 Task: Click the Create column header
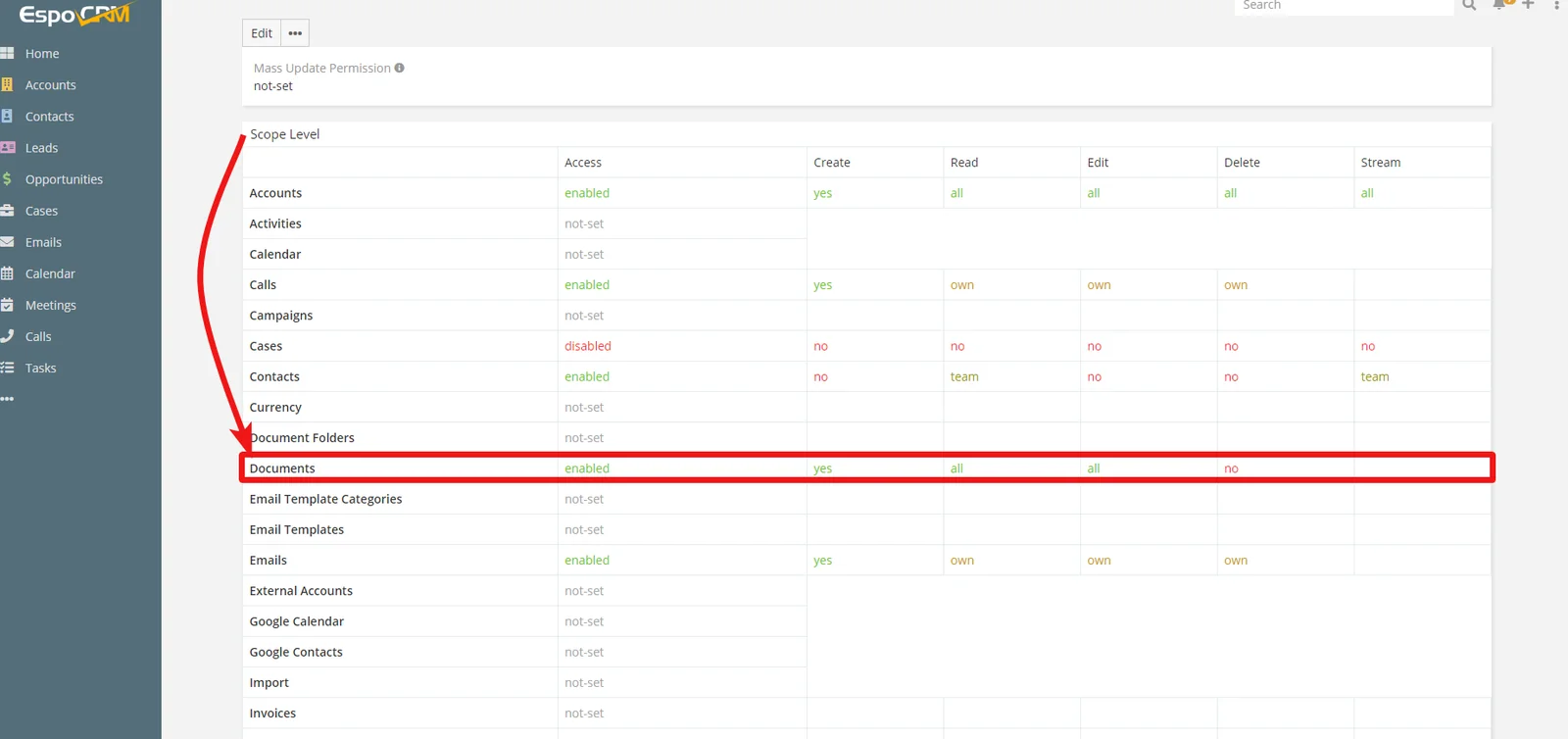[x=832, y=163]
